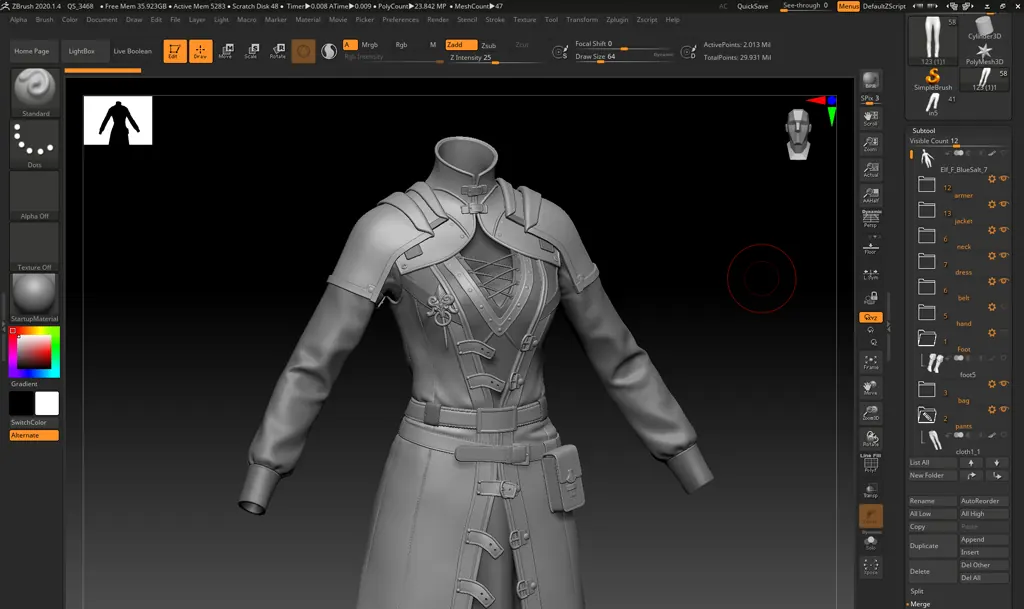
Task: Click Live Boolean button
Action: [x=133, y=51]
